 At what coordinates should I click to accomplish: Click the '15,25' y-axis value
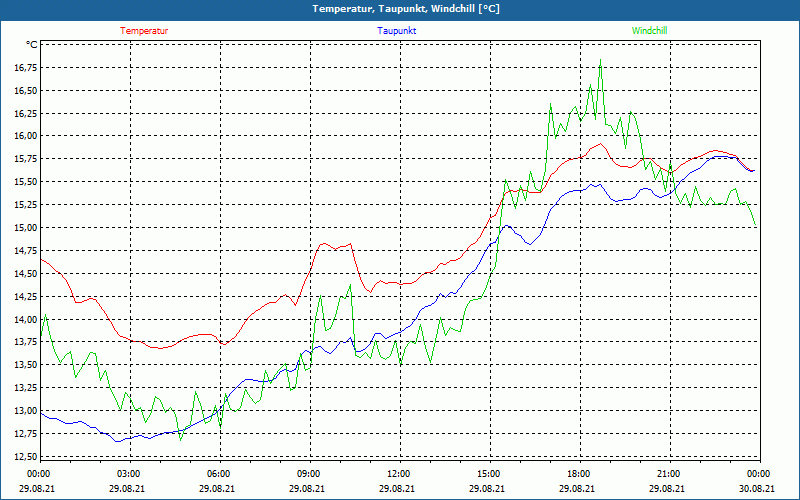tap(27, 205)
